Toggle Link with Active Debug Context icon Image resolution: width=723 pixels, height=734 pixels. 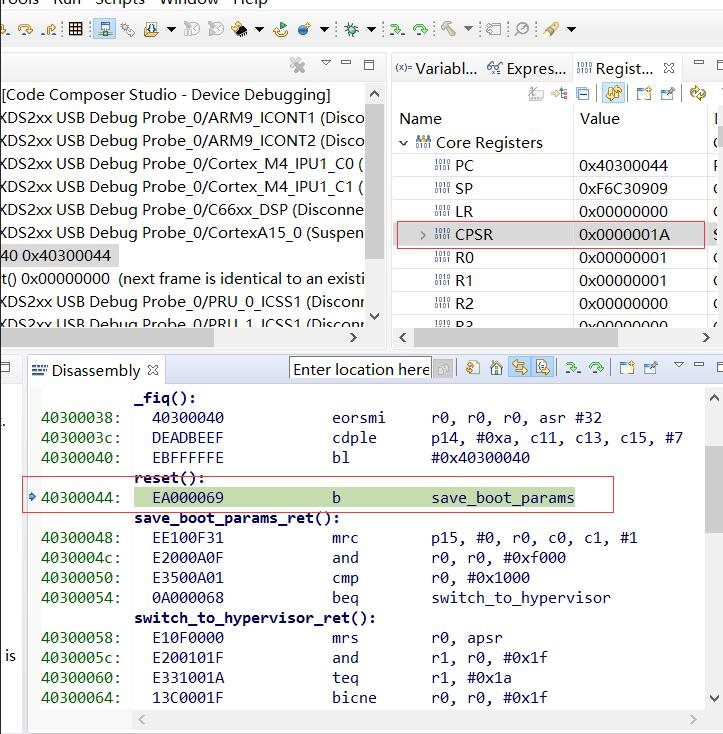point(519,368)
